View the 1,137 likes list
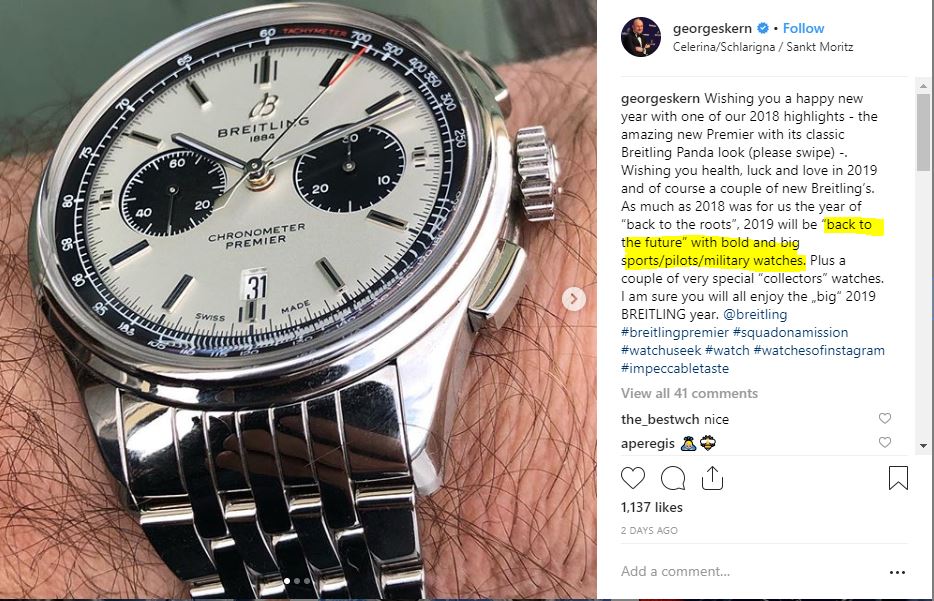The width and height of the screenshot is (934, 601). pyautogui.click(x=652, y=507)
